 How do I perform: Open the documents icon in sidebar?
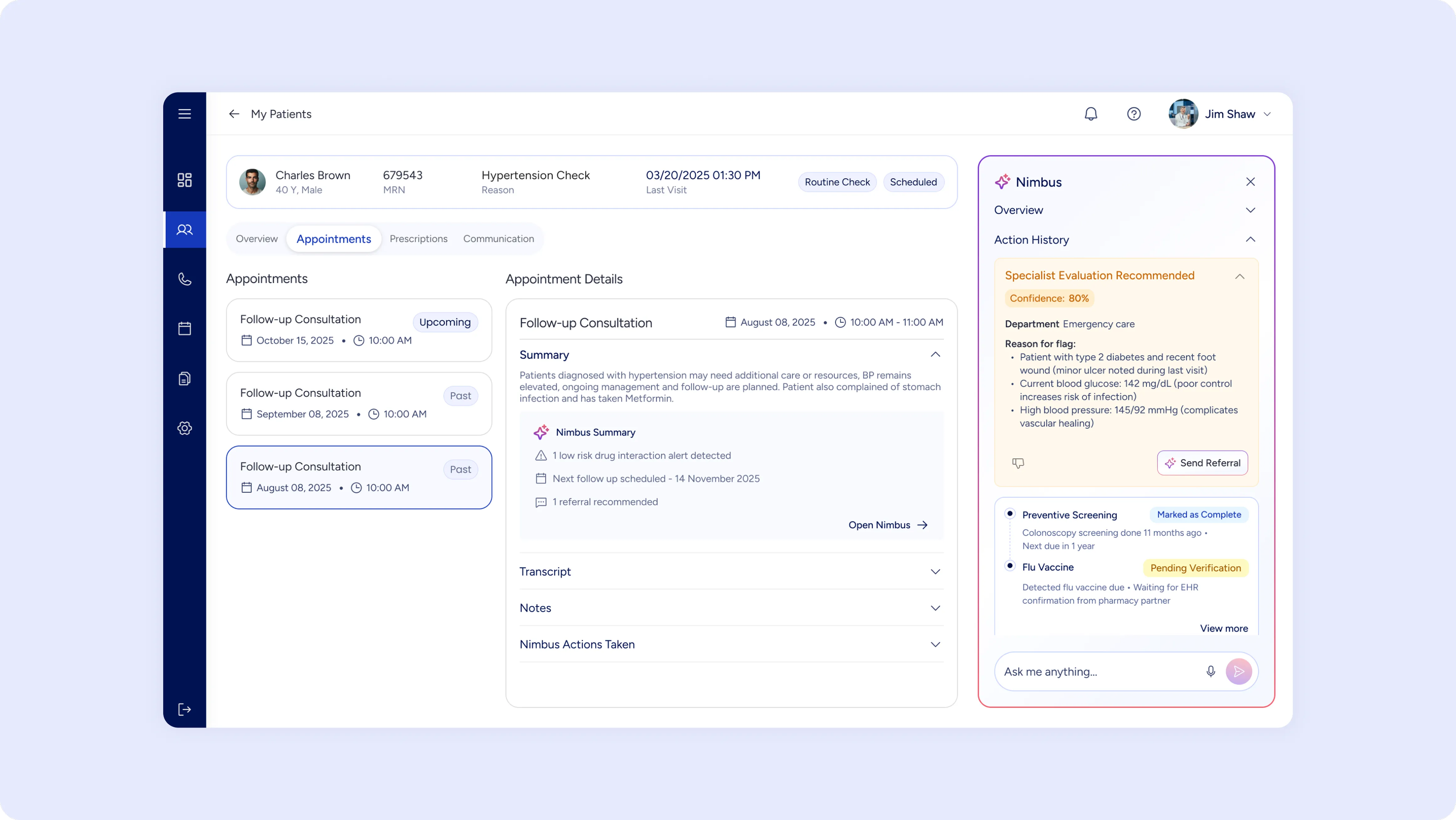tap(184, 378)
